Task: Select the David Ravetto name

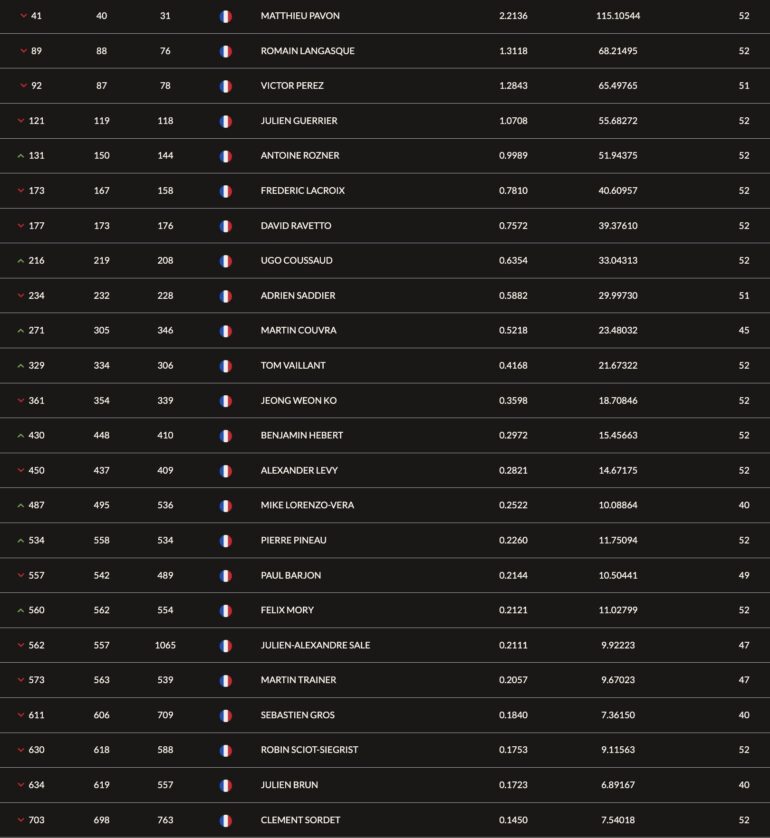Action: tap(295, 226)
